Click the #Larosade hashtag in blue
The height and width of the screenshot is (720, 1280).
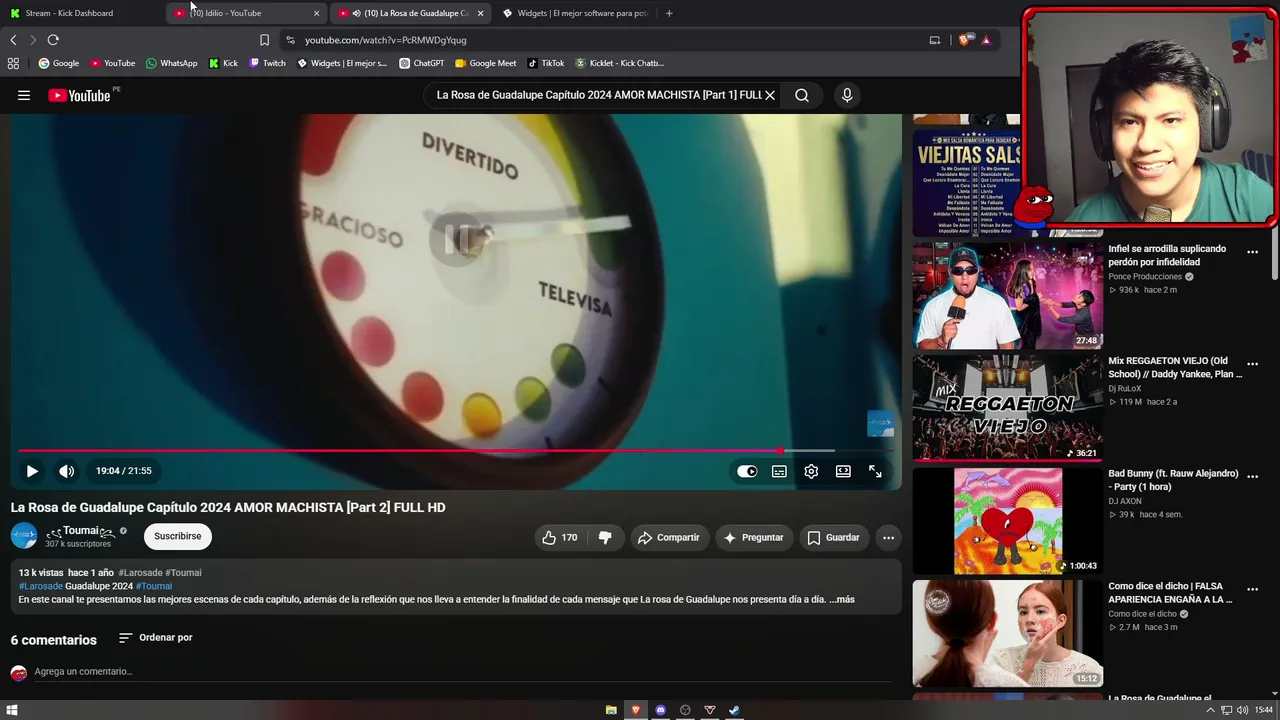[x=41, y=586]
